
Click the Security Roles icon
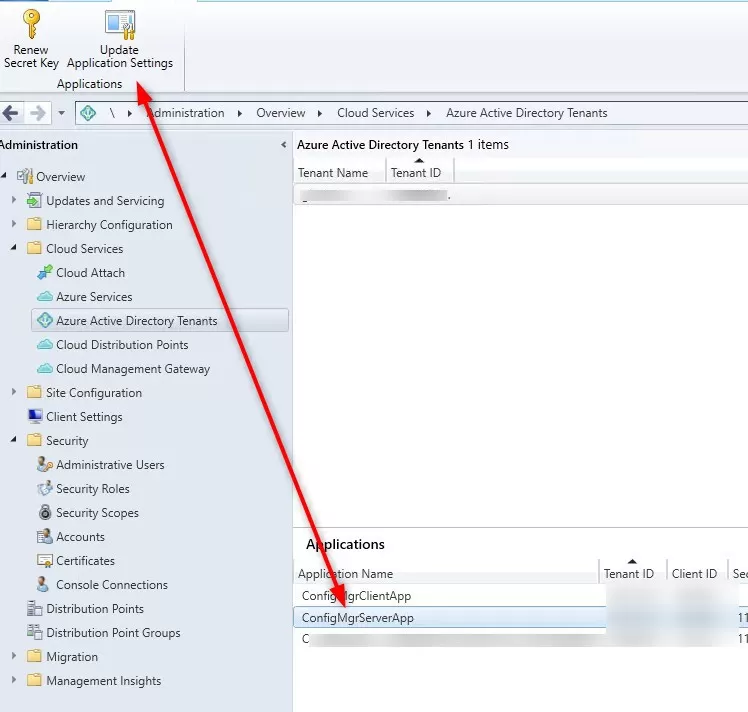pos(45,488)
